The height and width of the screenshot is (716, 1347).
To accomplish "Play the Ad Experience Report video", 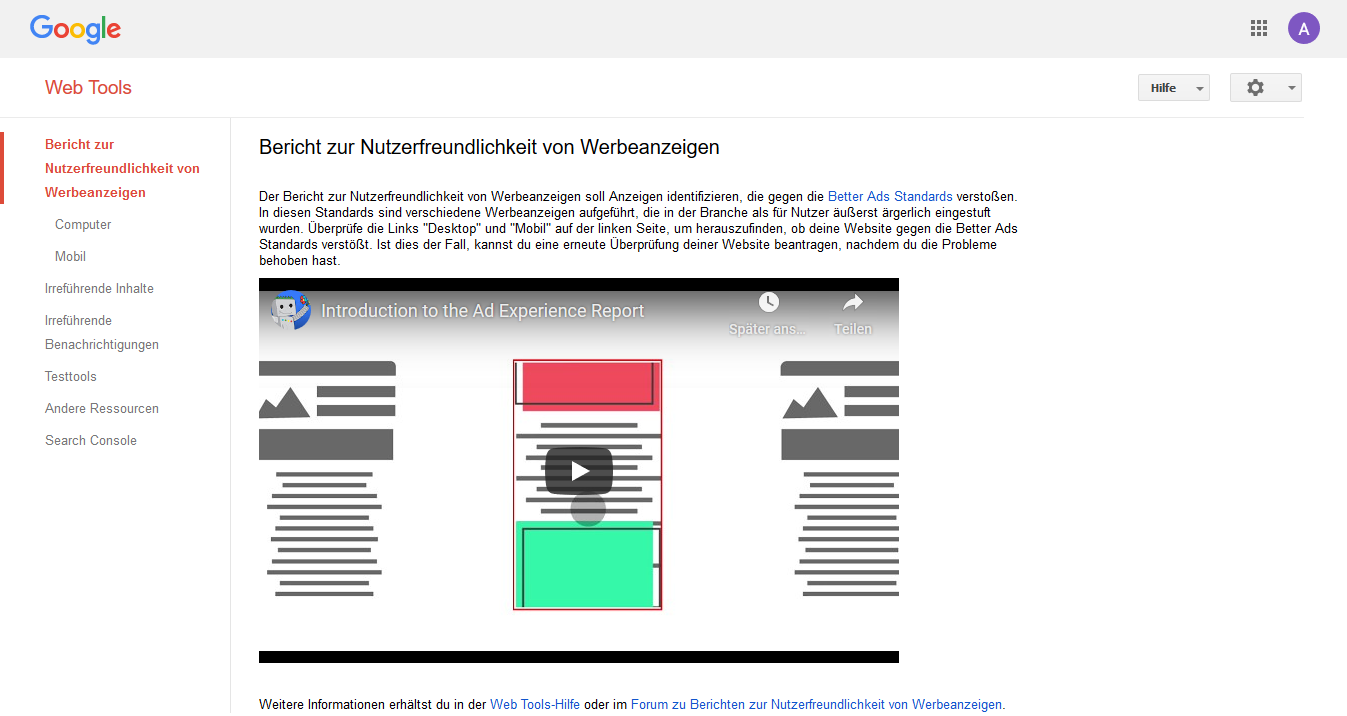I will point(579,471).
